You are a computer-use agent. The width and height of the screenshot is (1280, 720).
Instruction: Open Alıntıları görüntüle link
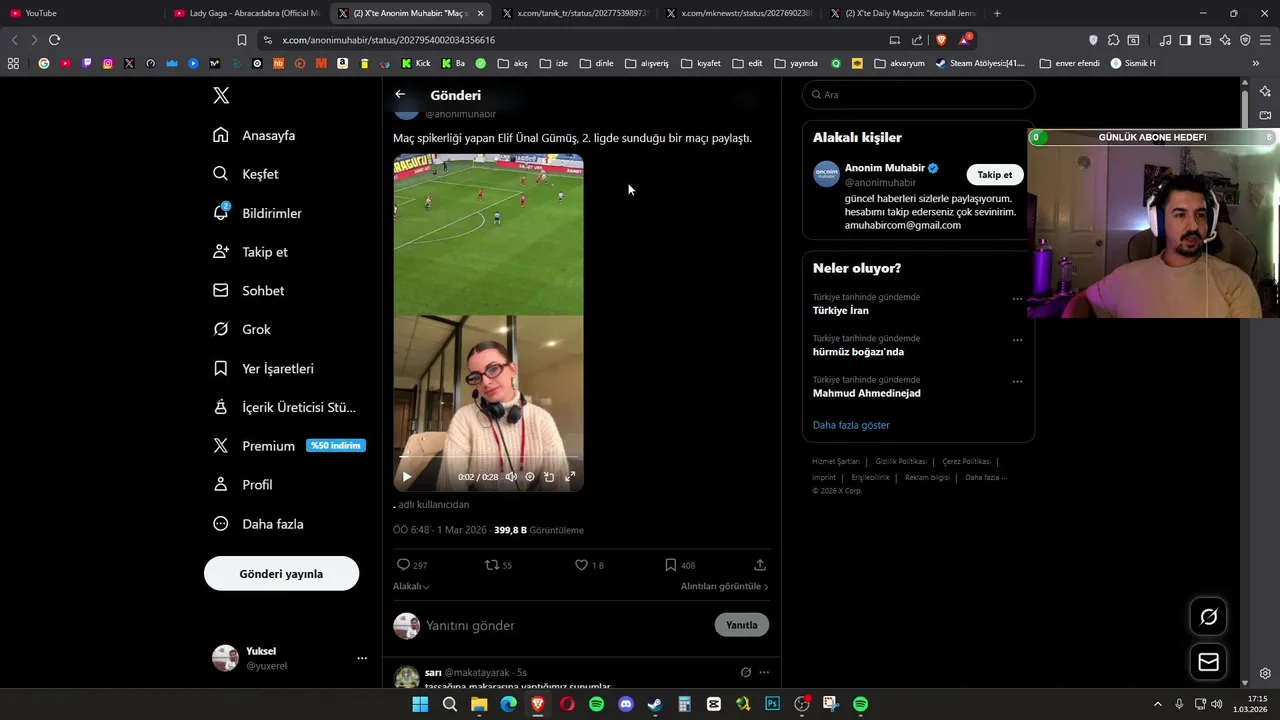tap(724, 587)
